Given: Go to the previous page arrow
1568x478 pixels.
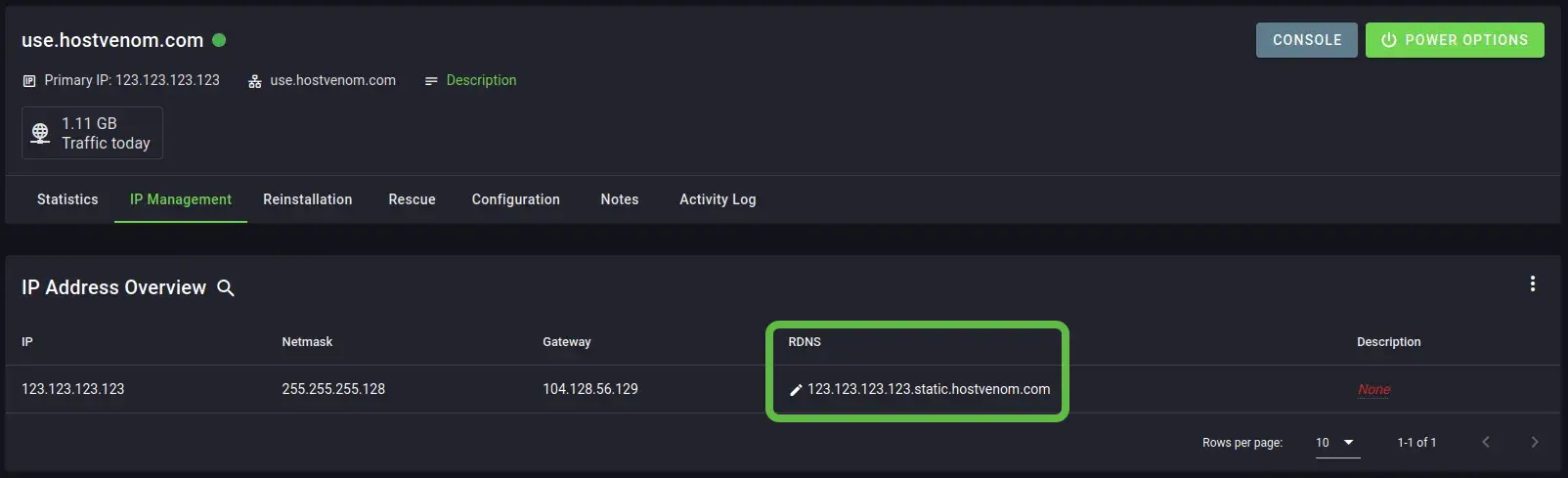Looking at the screenshot, I should pyautogui.click(x=1486, y=443).
